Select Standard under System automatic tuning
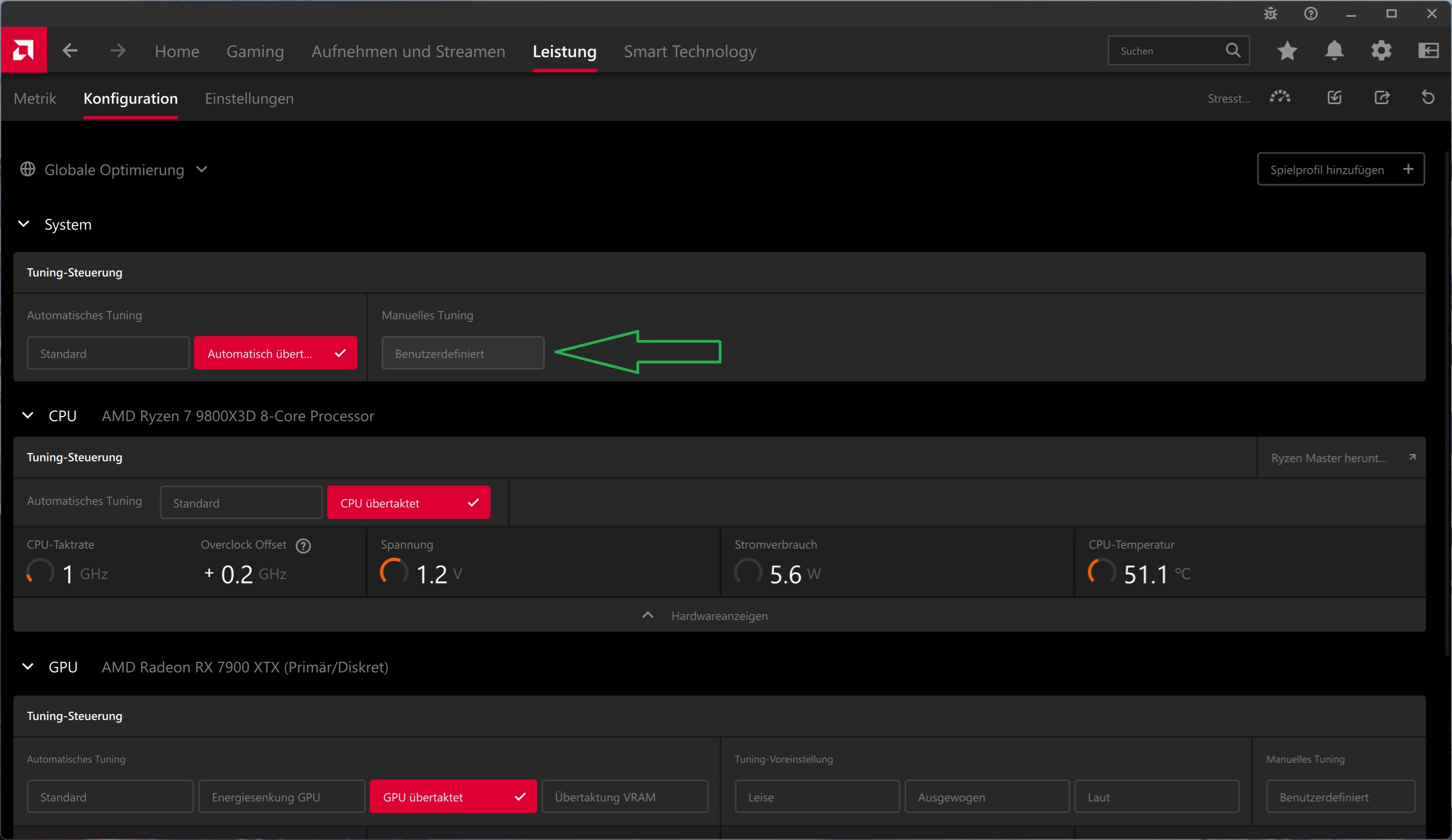This screenshot has width=1452, height=840. (x=108, y=353)
